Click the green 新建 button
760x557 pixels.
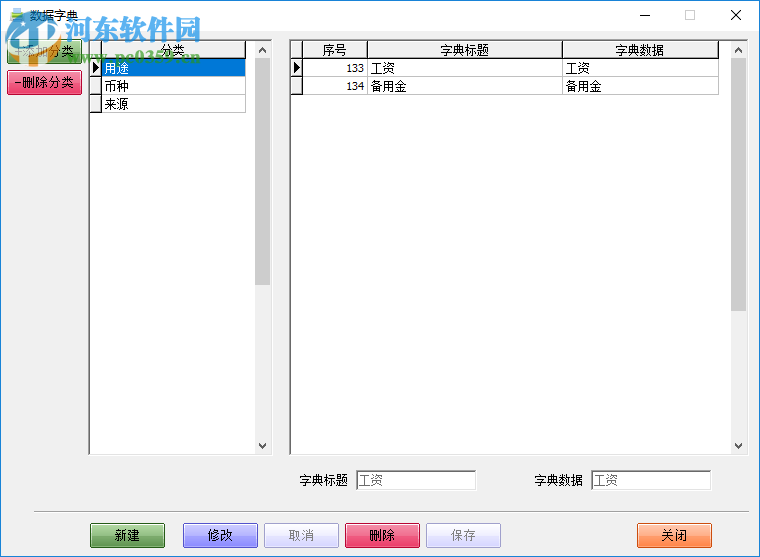point(127,535)
